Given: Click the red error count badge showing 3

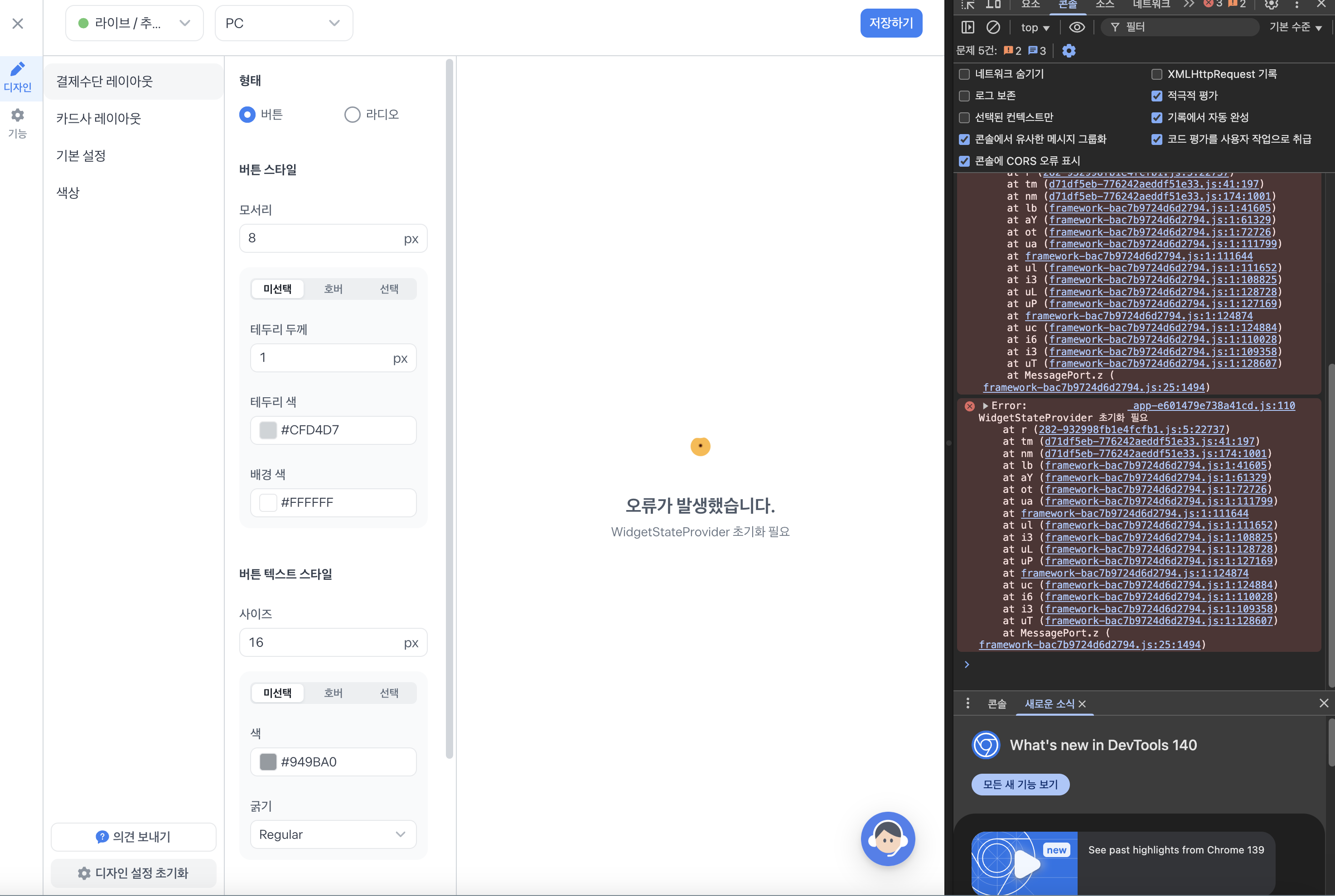Looking at the screenshot, I should (x=1213, y=4).
